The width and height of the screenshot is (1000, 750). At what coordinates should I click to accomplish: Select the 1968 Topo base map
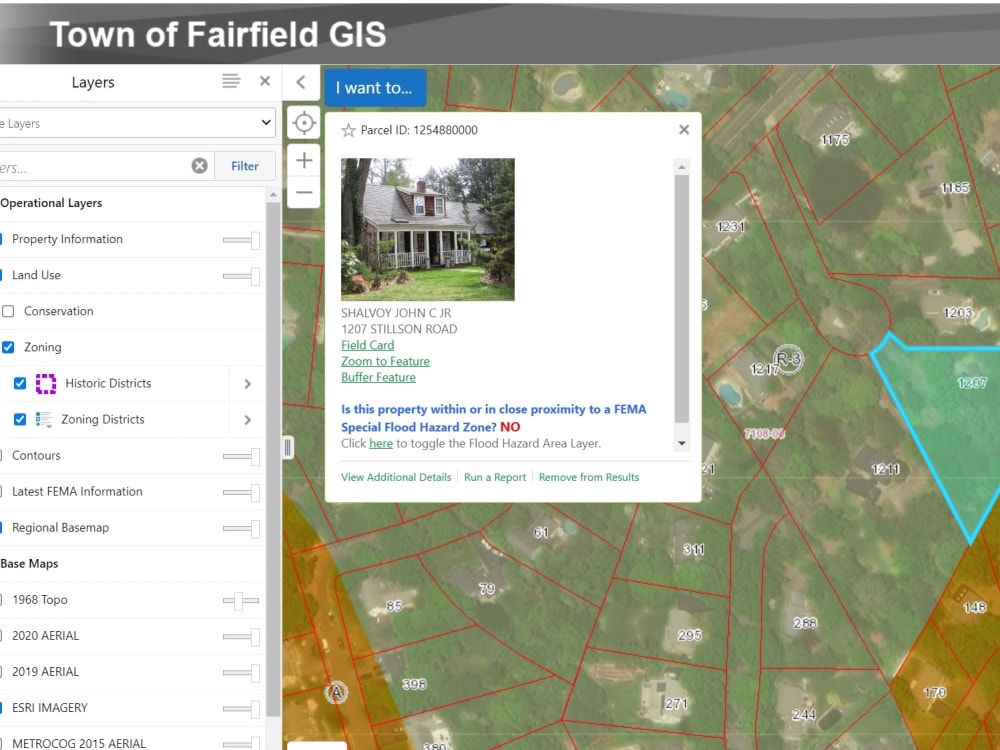[40, 599]
